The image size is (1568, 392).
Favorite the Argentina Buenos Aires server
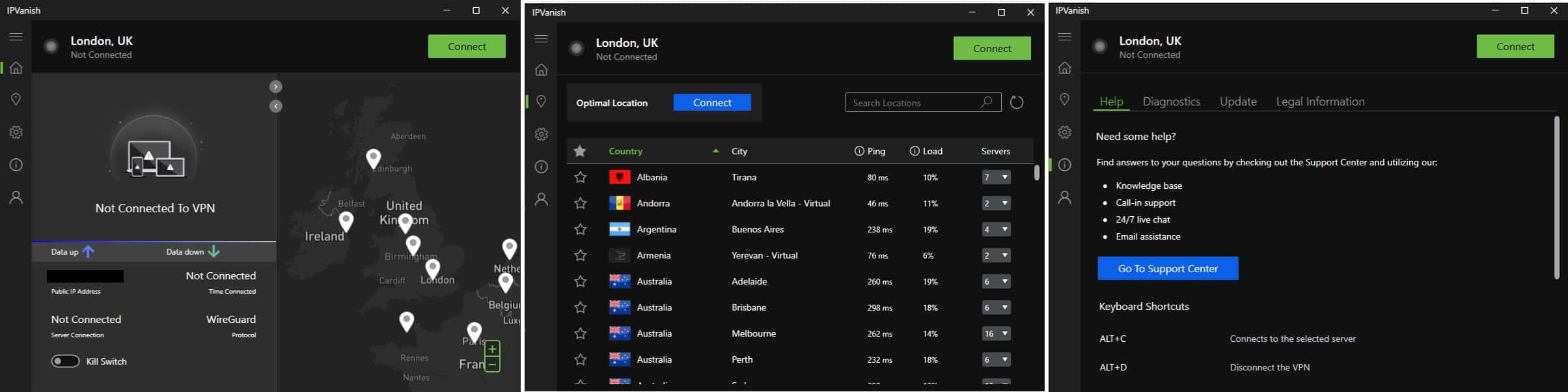click(581, 229)
